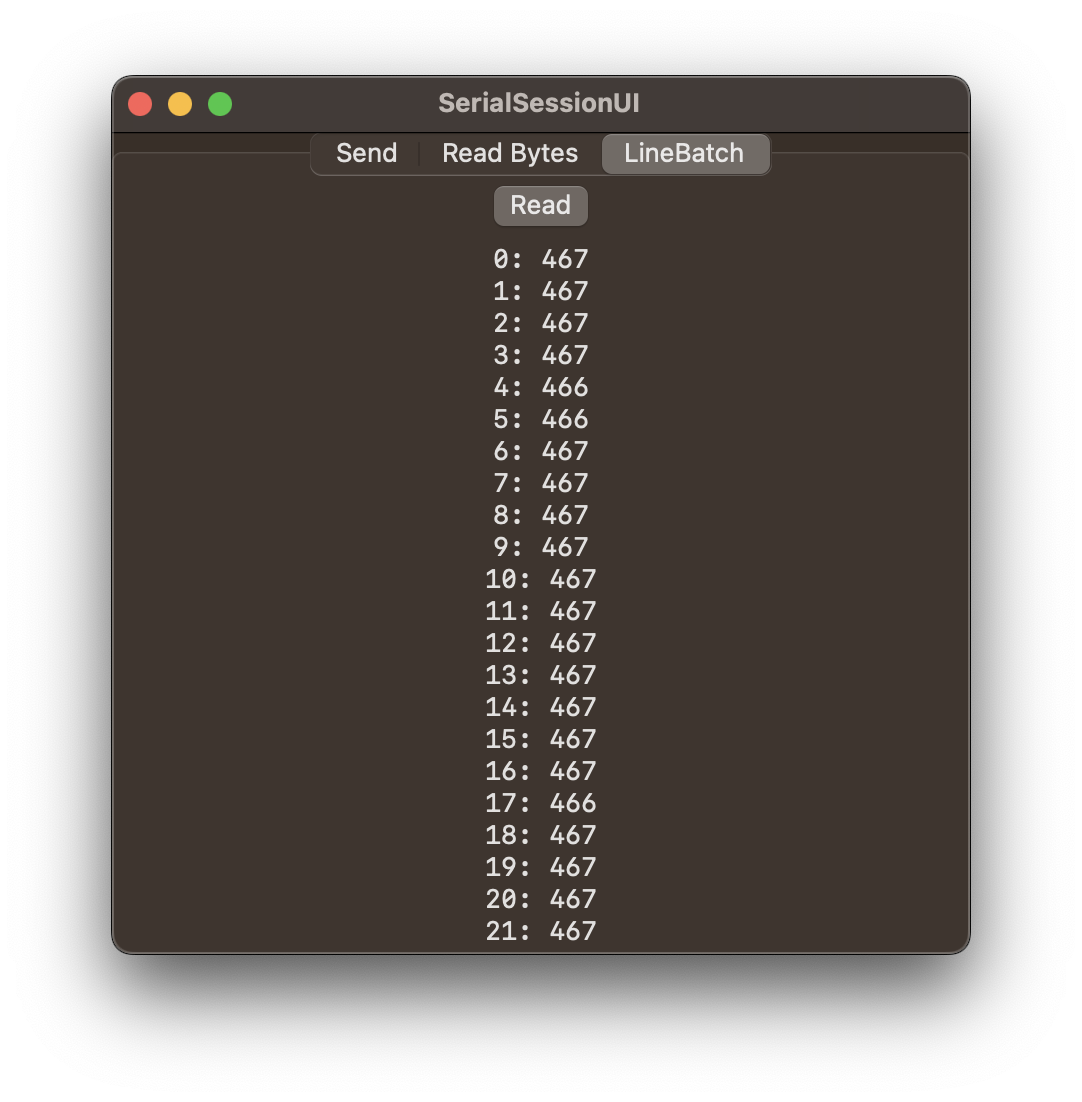Minimize the window with the yellow button
This screenshot has height=1102, width=1082.
pos(180,104)
